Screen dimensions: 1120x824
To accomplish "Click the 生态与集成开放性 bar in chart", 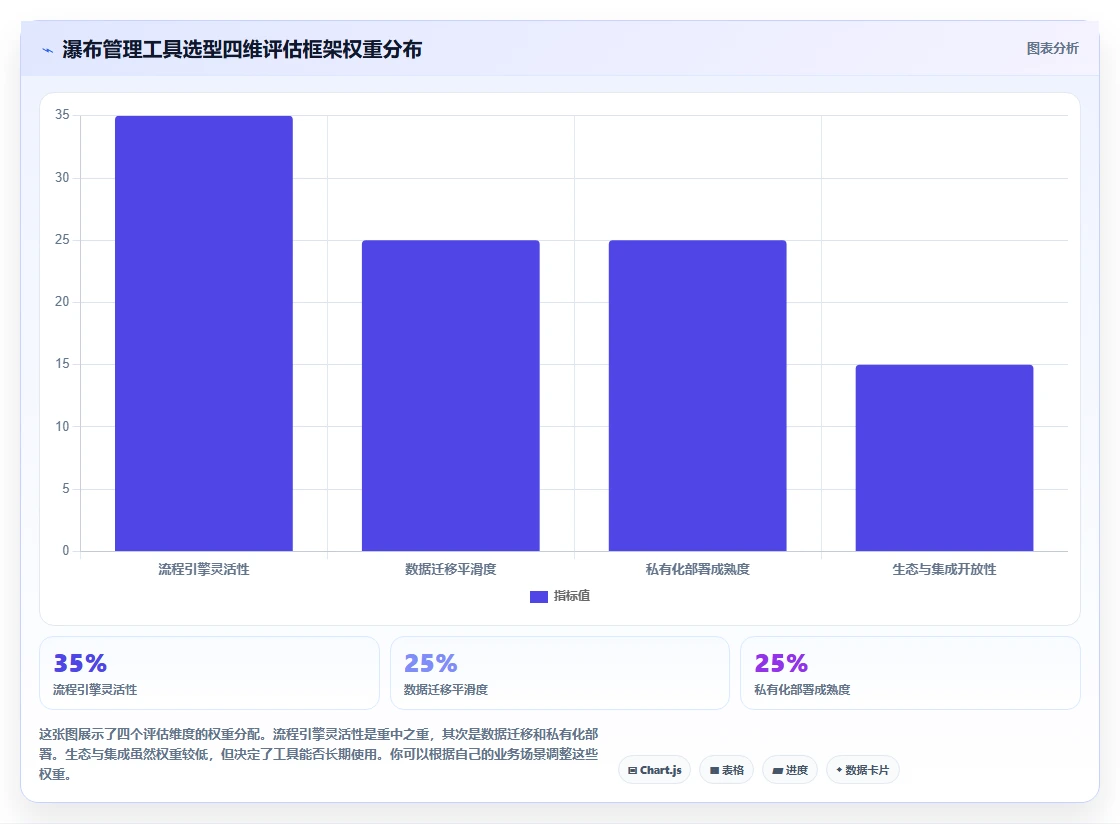I will click(944, 458).
